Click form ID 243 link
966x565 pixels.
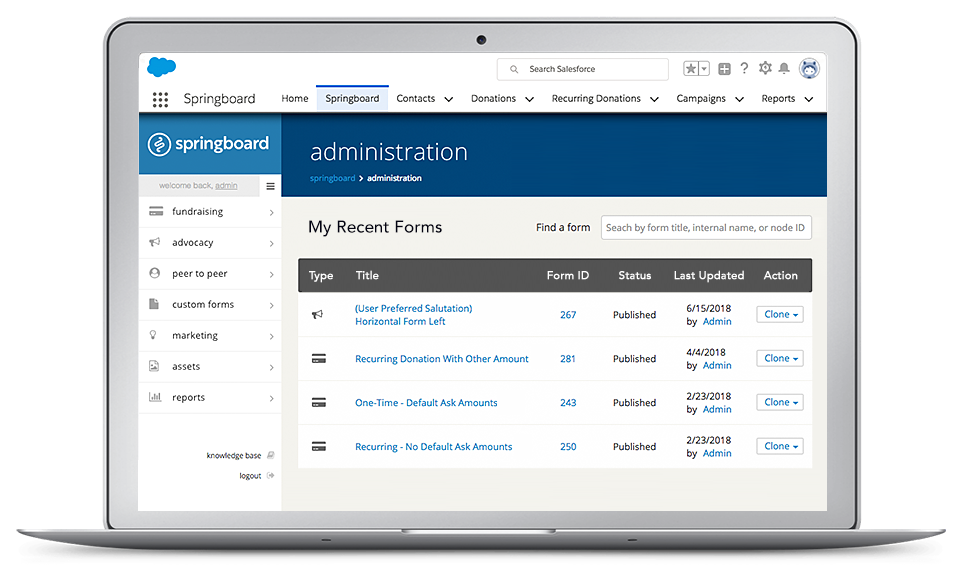coord(568,402)
